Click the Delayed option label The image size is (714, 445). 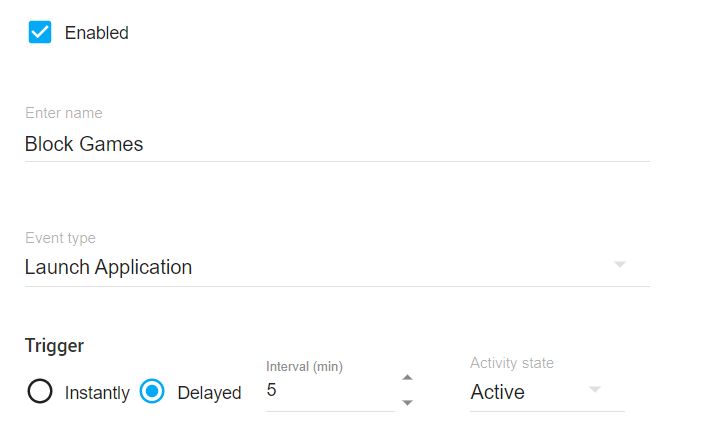point(209,393)
